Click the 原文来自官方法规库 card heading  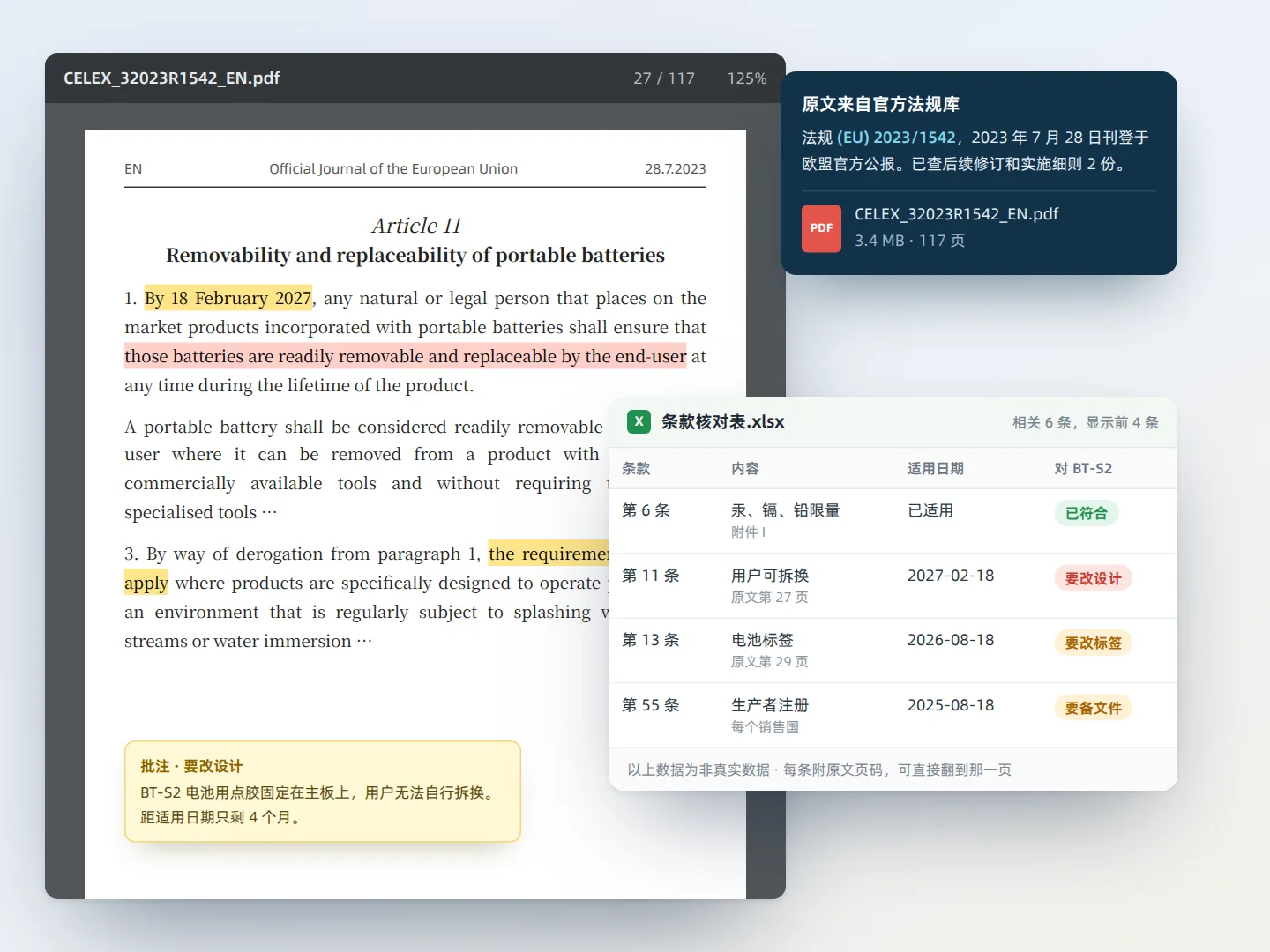tap(880, 104)
